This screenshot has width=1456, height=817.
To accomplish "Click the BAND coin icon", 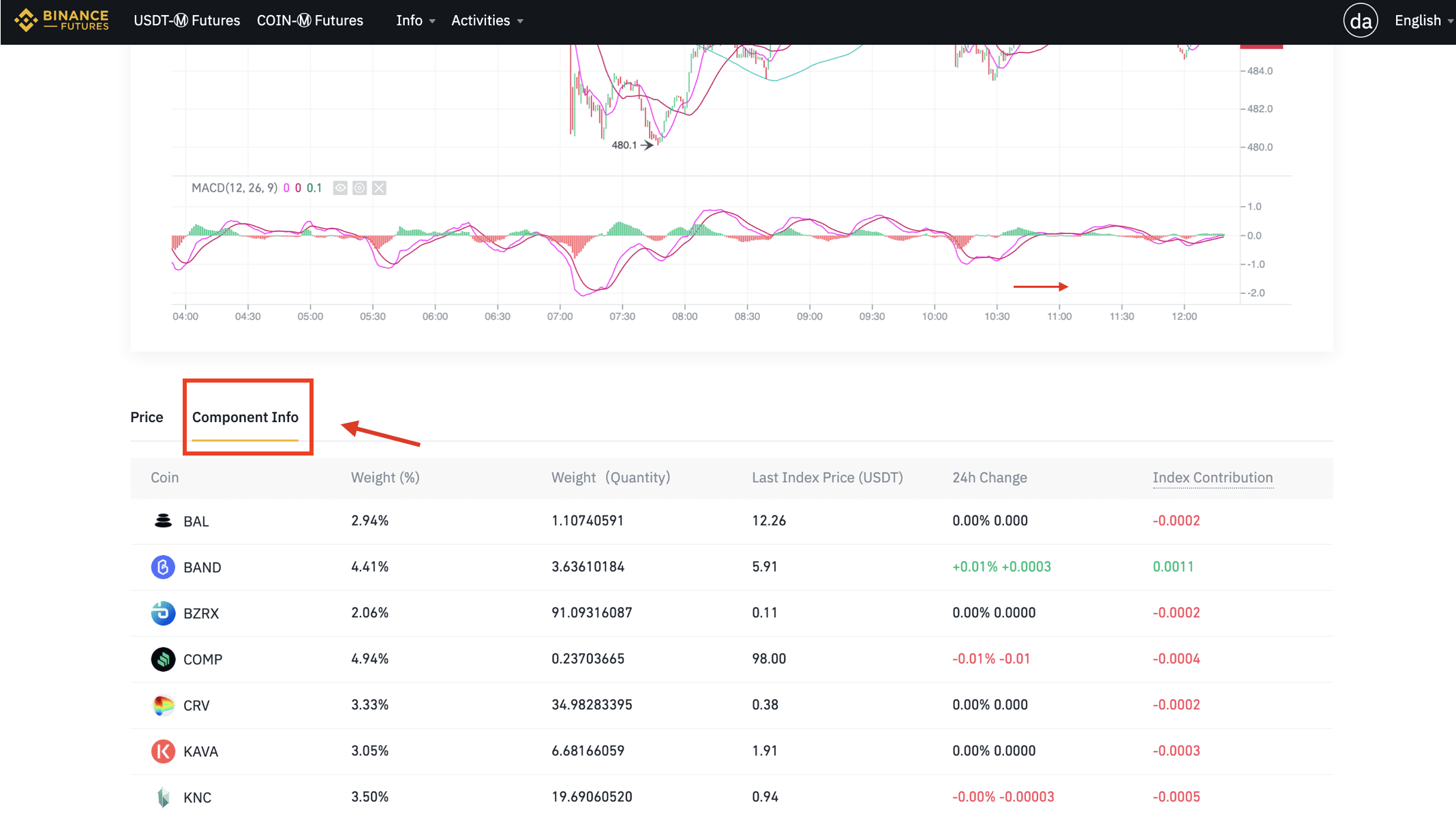I will coord(163,567).
